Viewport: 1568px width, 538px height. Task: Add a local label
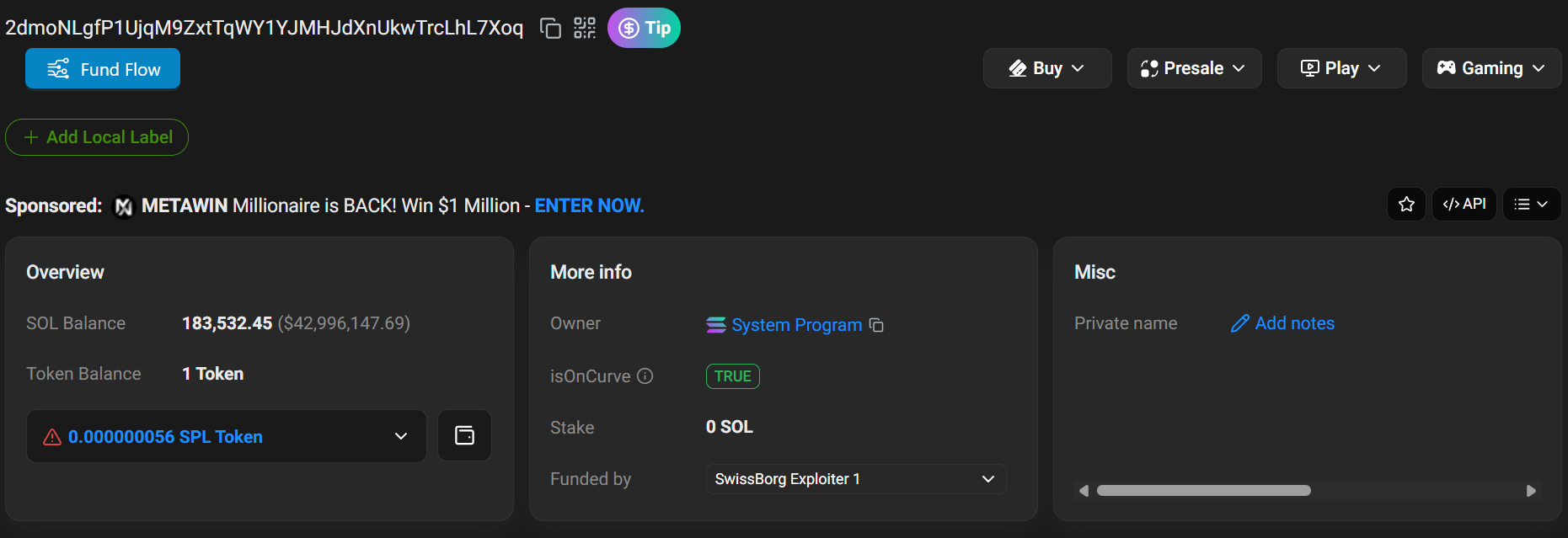(x=97, y=137)
